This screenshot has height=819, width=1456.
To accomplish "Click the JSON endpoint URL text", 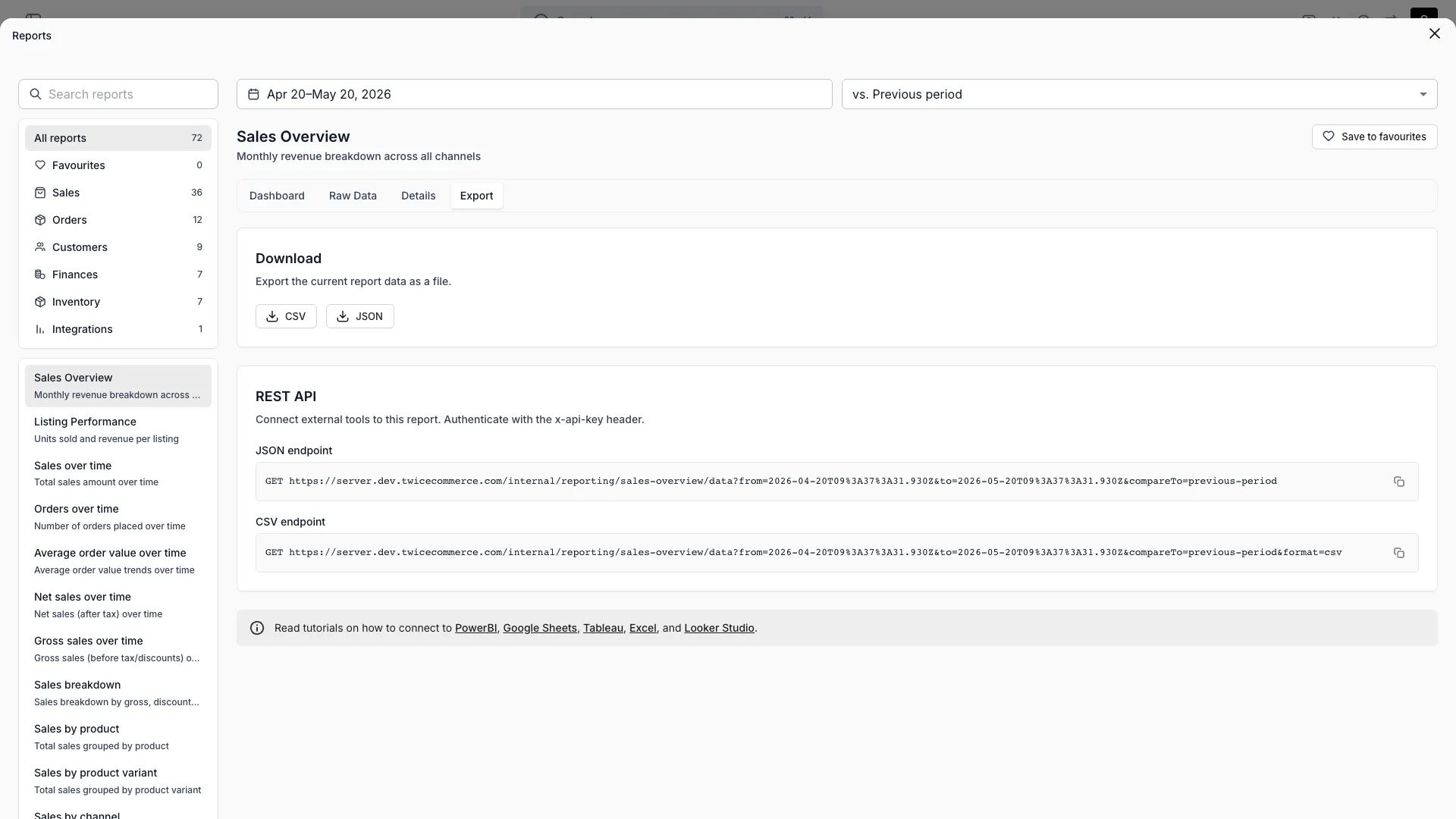I will pyautogui.click(x=771, y=482).
